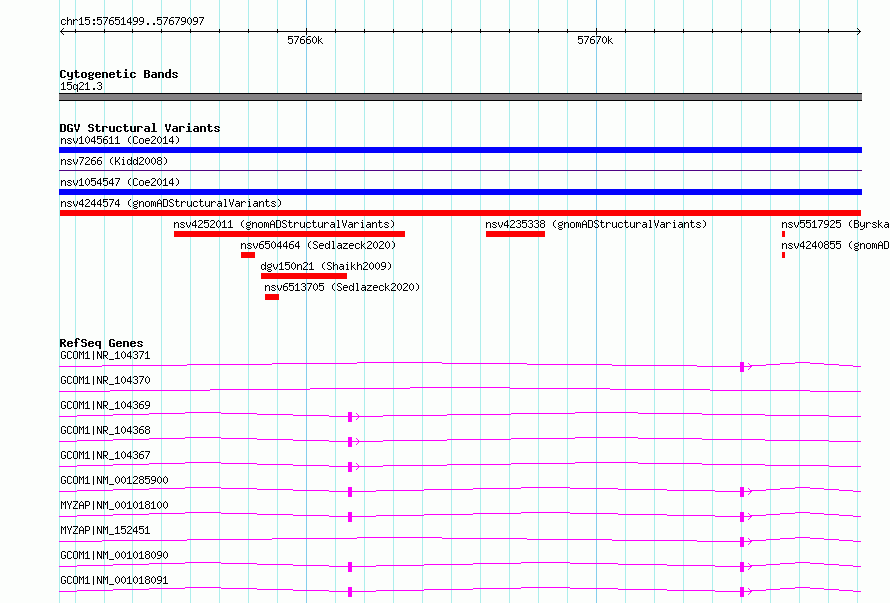Click the Cytogenetic Bands track title
Viewport: 890px width, 603px height.
[119, 74]
